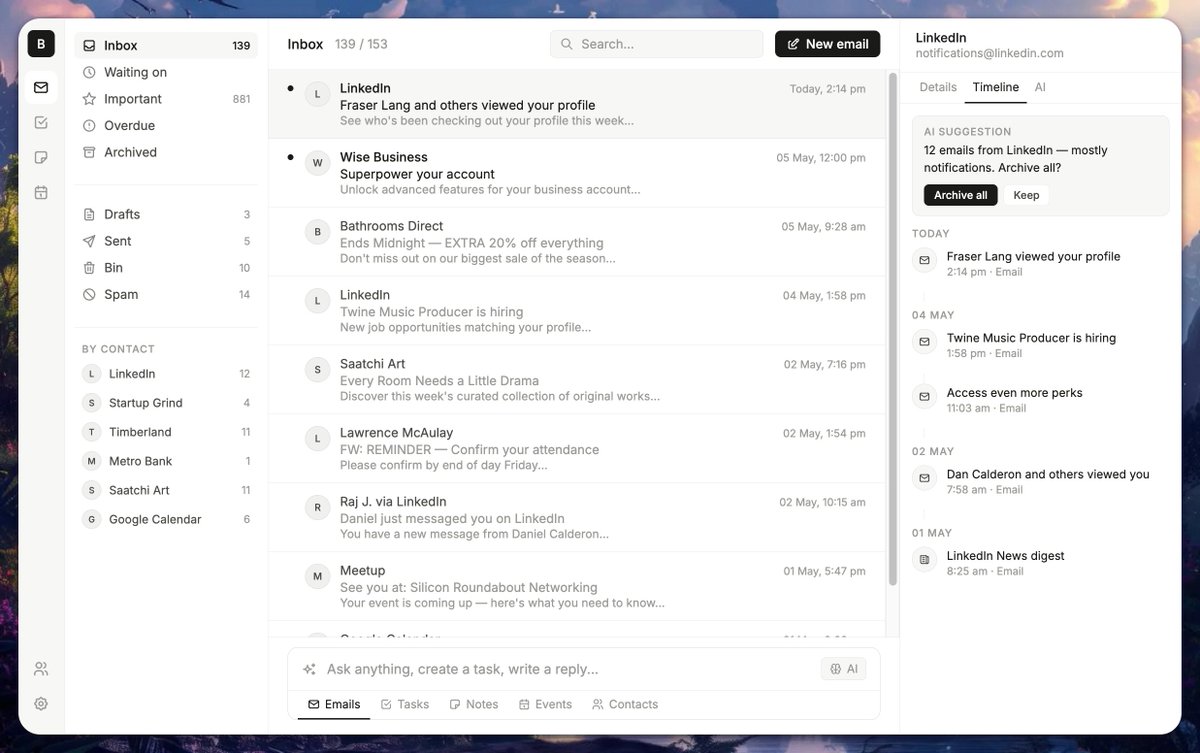Filter by LinkedIn contact in sidebar

coord(166,374)
